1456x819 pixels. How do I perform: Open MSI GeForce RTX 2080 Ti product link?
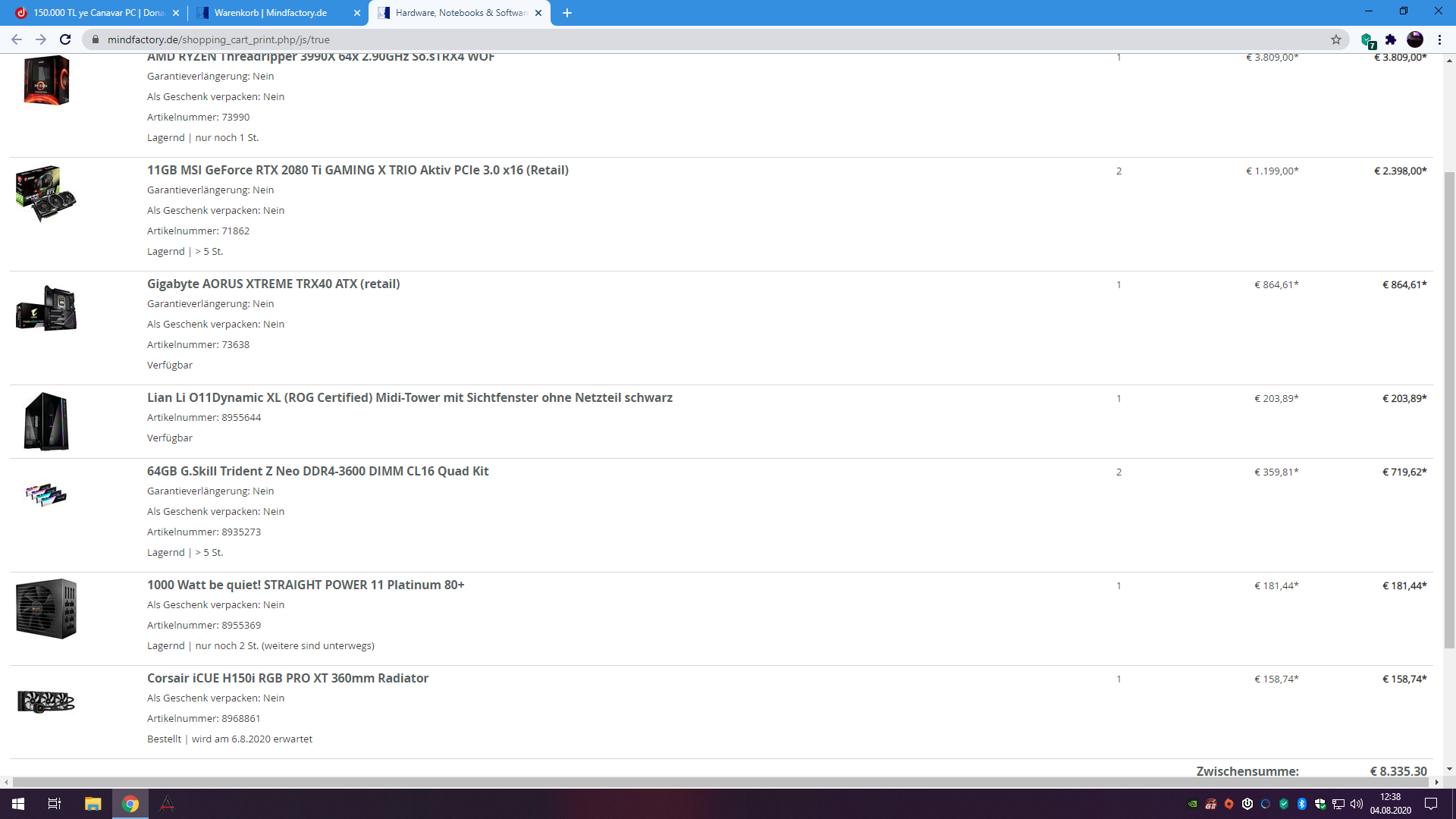[357, 170]
